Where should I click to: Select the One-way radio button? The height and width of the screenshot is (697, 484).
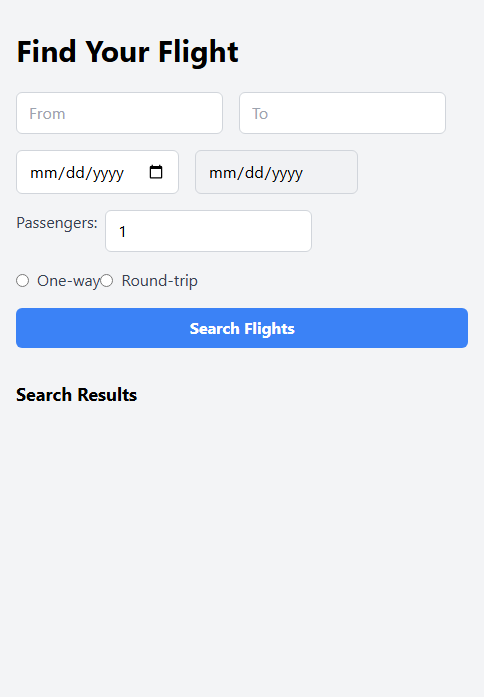23,280
